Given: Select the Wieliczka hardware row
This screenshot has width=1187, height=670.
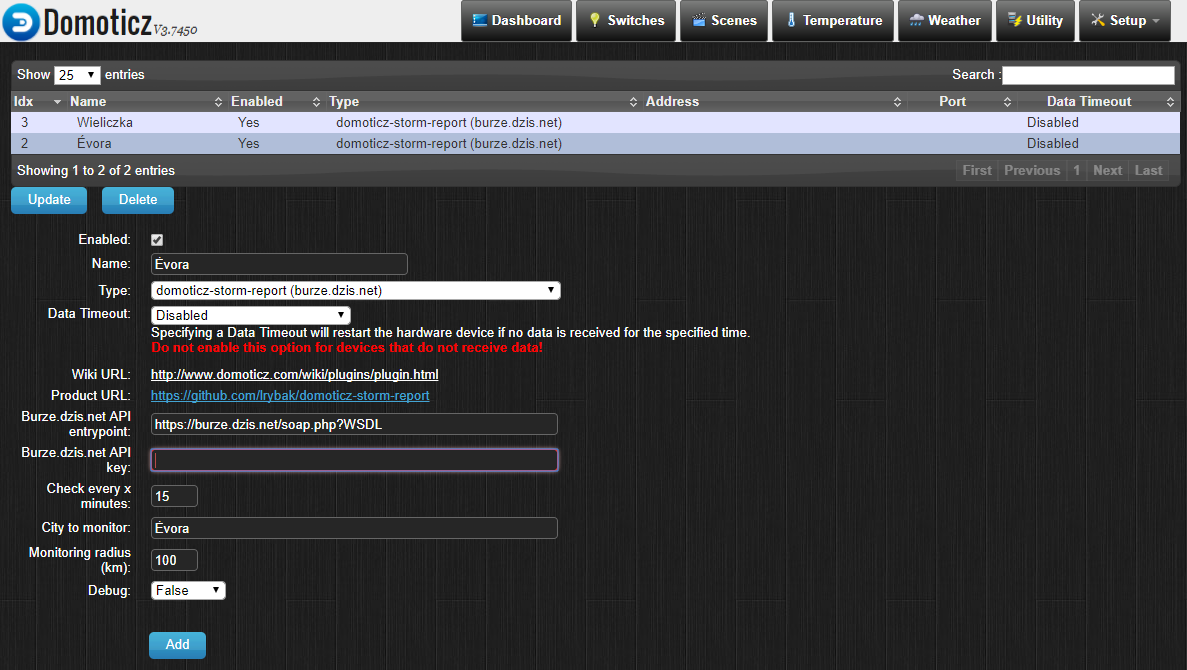Looking at the screenshot, I should pyautogui.click(x=595, y=123).
